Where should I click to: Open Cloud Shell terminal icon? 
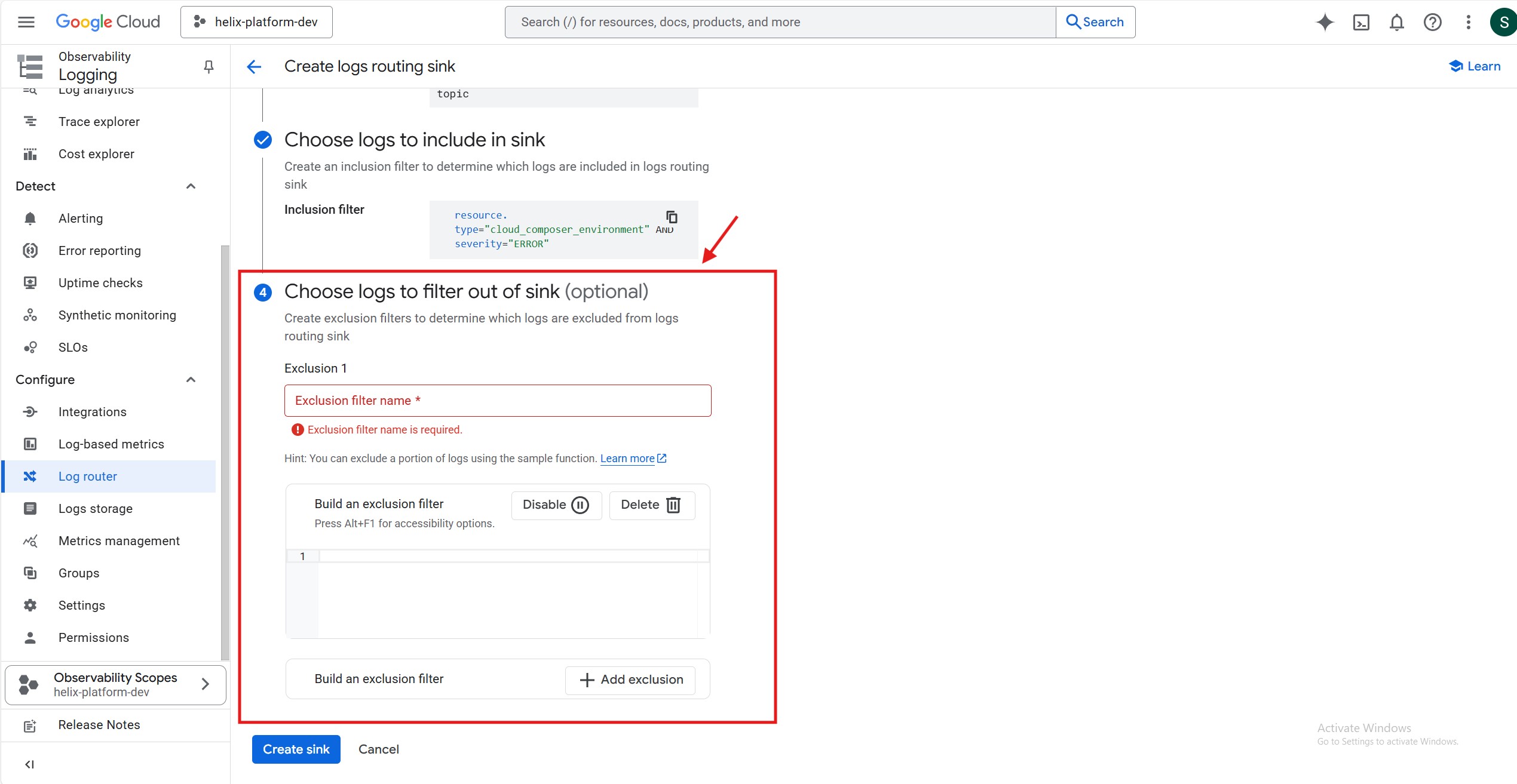(1361, 22)
